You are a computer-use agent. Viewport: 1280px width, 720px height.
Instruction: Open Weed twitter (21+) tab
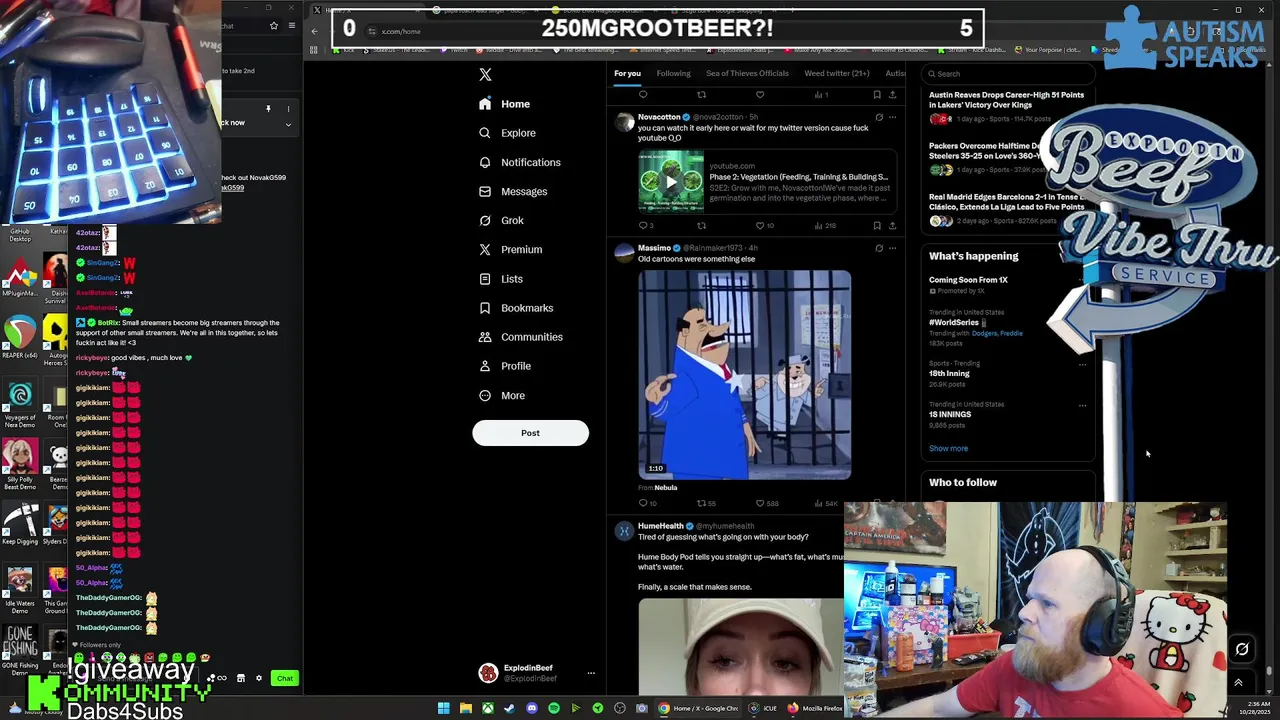(837, 73)
